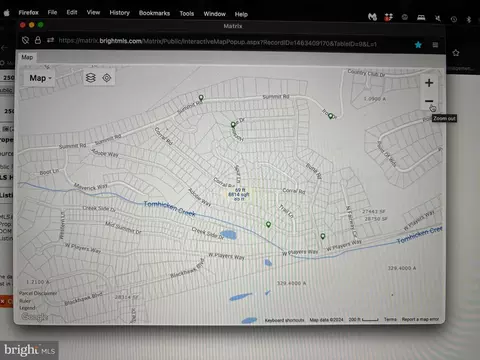This screenshot has height=360, width=480.
Task: Open the Tools menu in menu bar
Action: pos(187,13)
